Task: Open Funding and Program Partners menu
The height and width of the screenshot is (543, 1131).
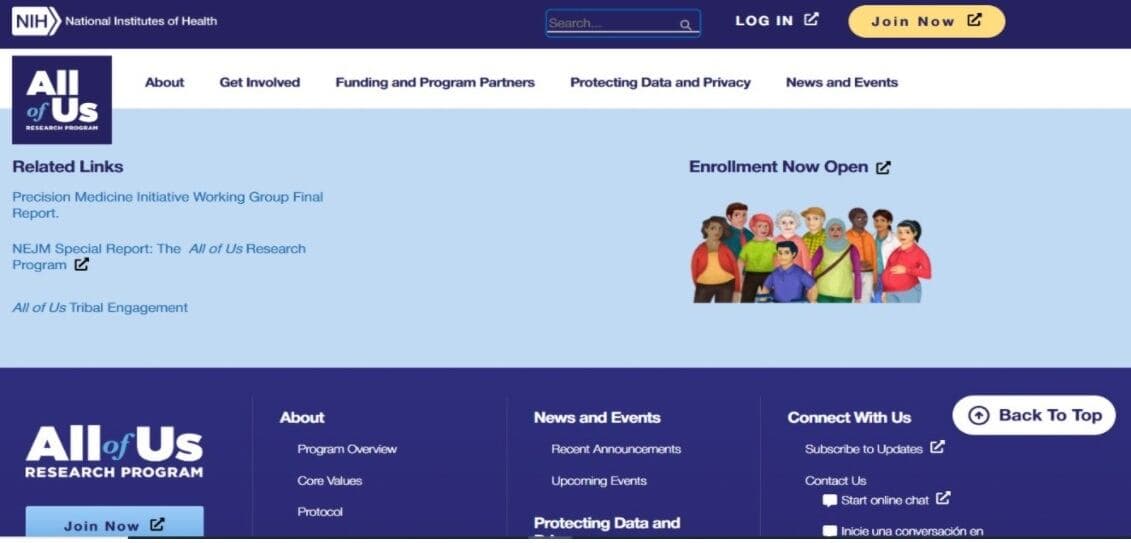Action: [x=435, y=82]
